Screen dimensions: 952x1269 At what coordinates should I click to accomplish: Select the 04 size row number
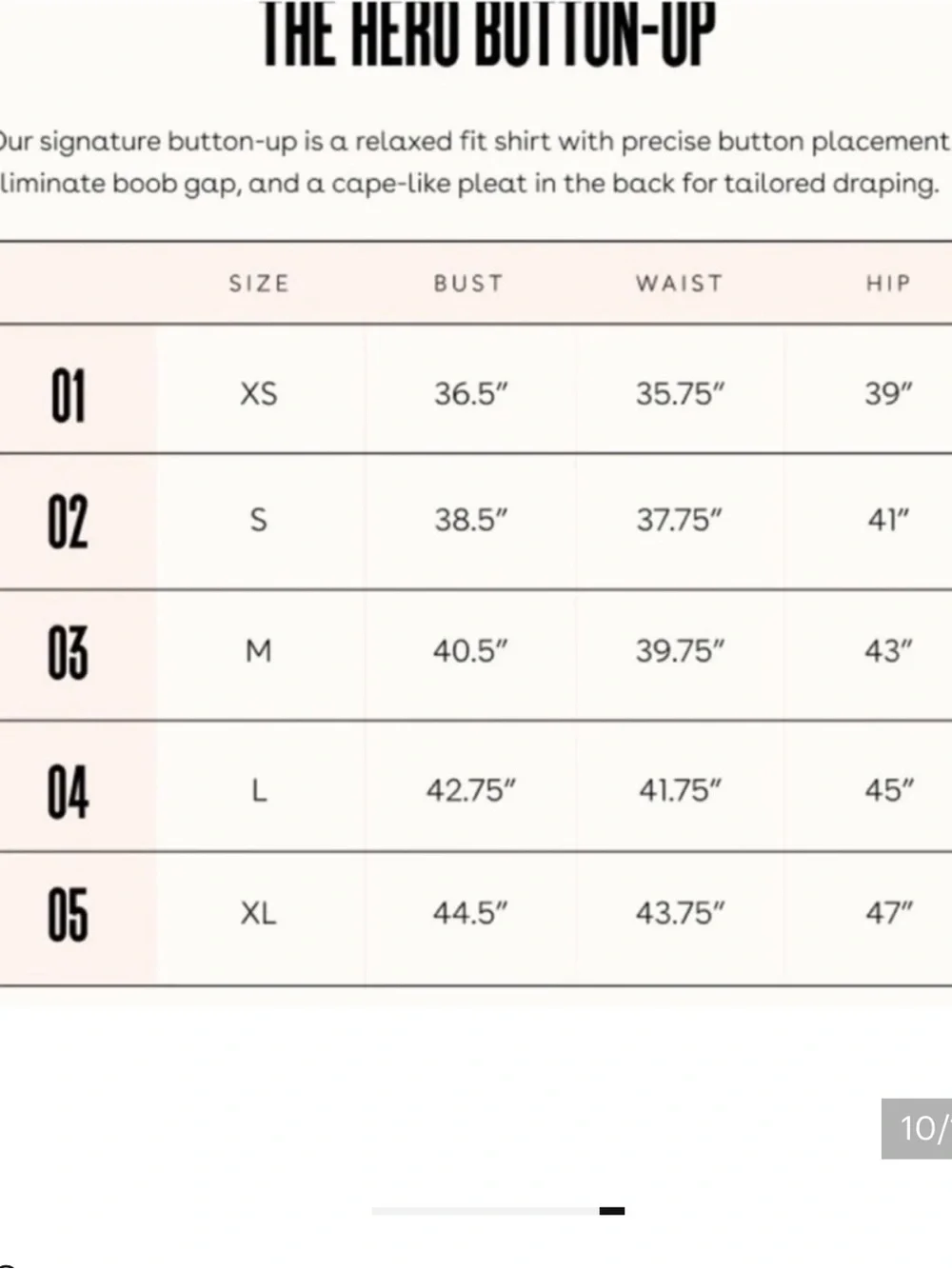point(68,792)
